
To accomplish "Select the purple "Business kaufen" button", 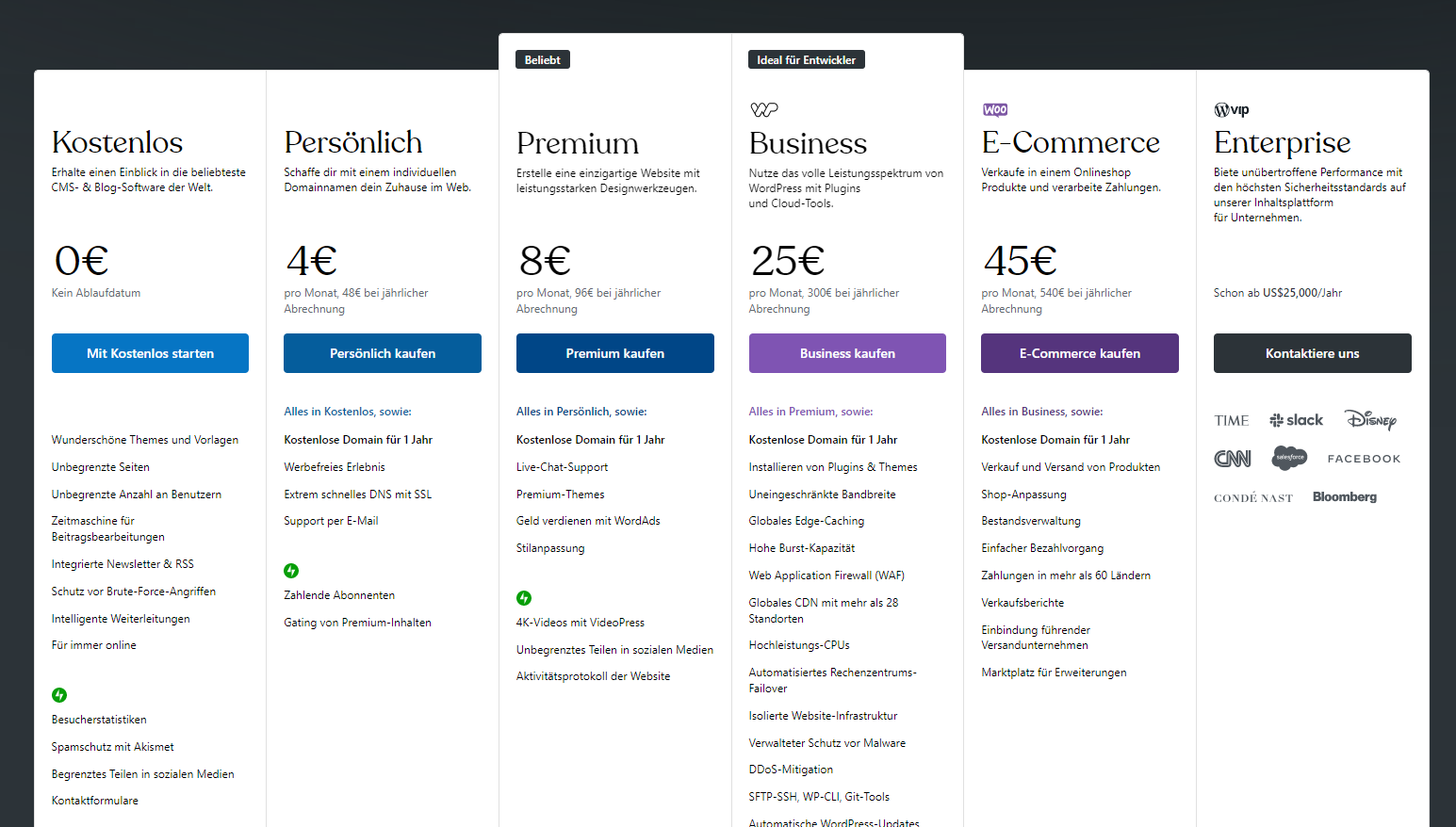I will [x=847, y=353].
